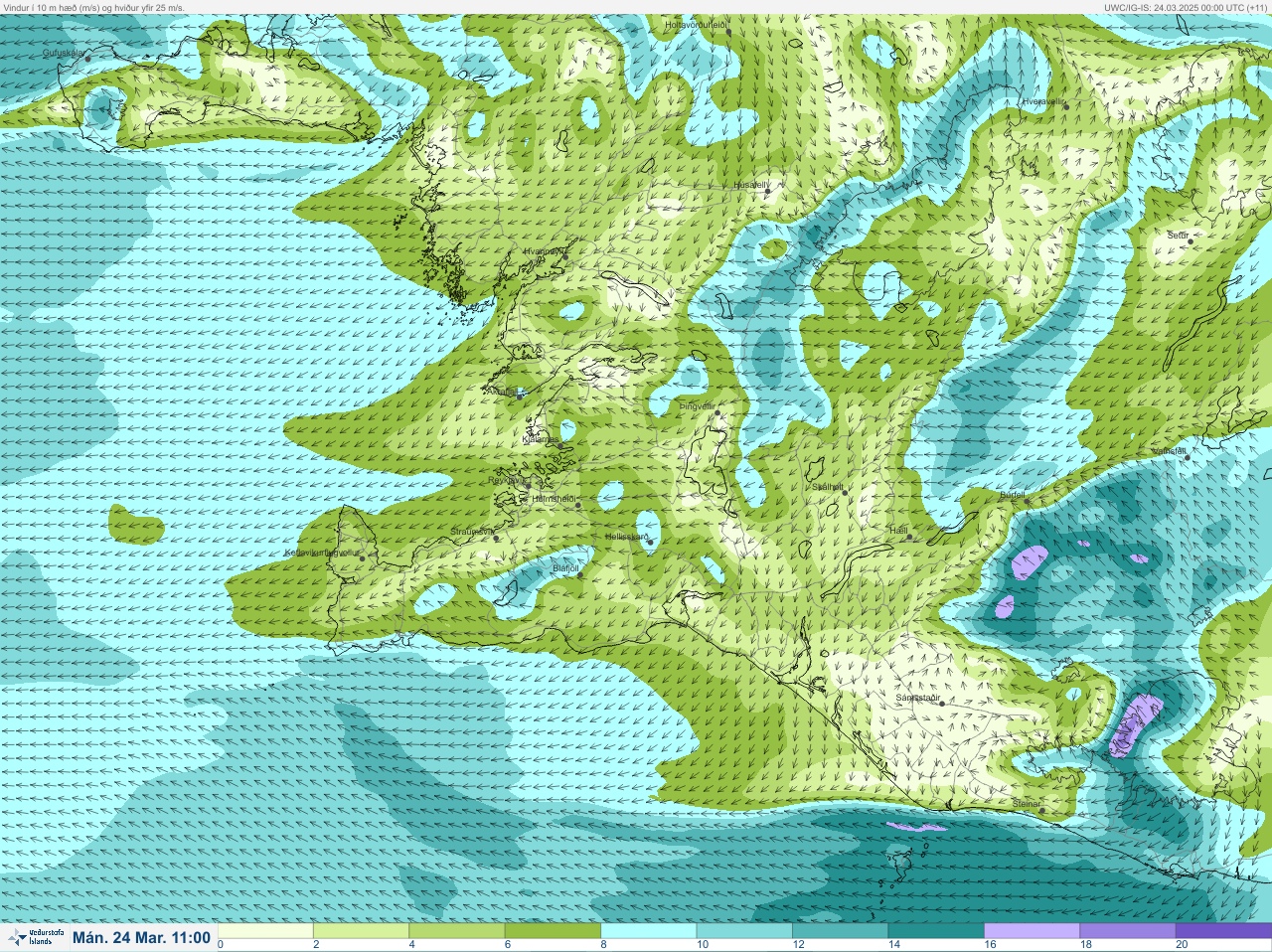The height and width of the screenshot is (952, 1272).
Task: Select the Hæll station label
Action: click(x=899, y=532)
